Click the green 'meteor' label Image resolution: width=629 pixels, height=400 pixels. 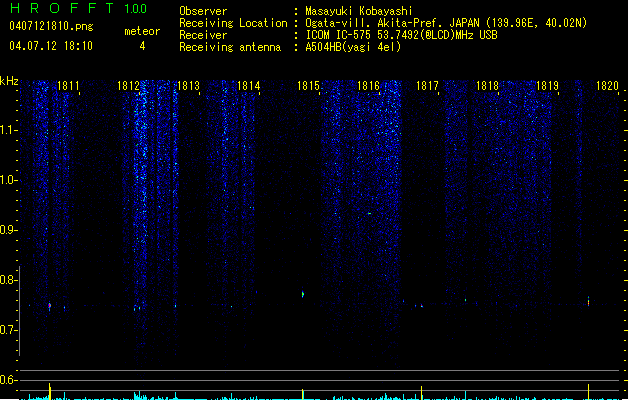pyautogui.click(x=142, y=31)
